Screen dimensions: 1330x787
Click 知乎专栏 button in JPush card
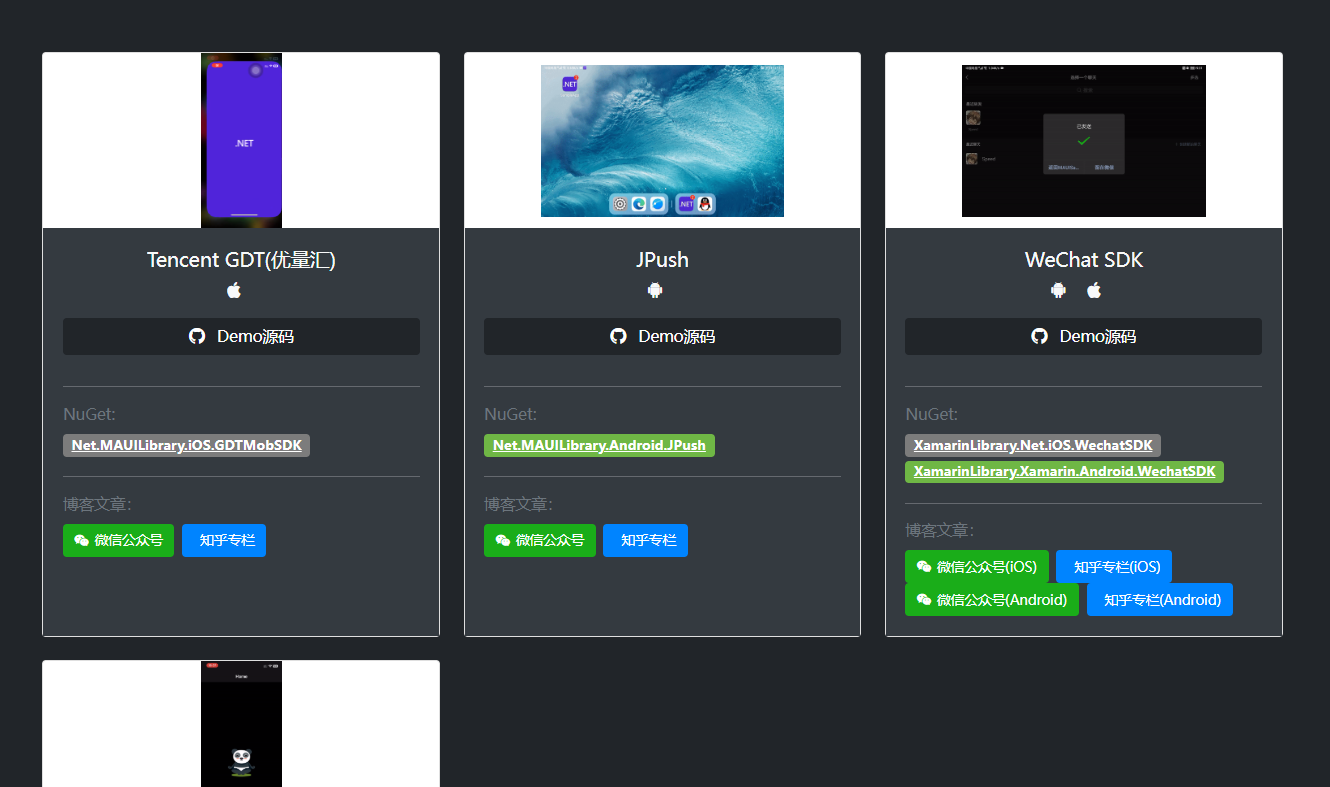click(645, 540)
